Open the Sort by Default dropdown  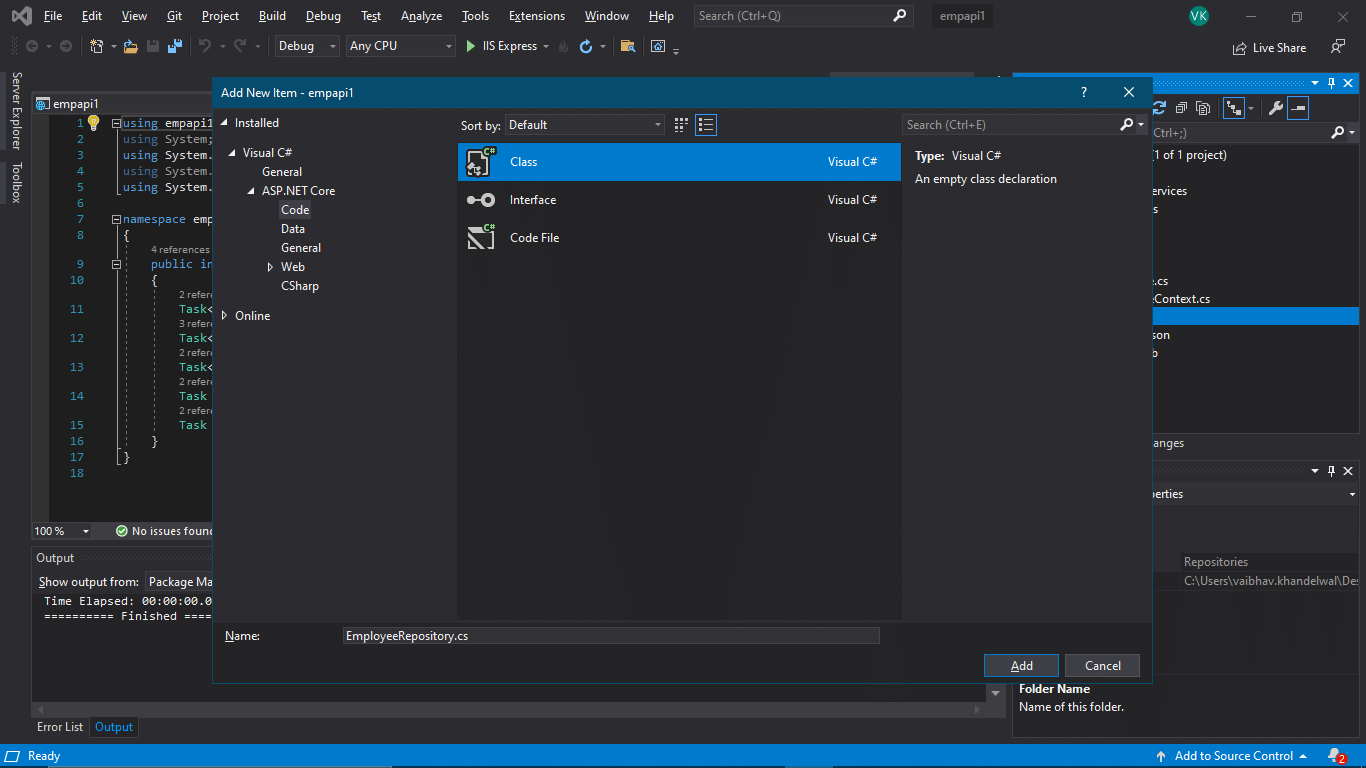(585, 125)
